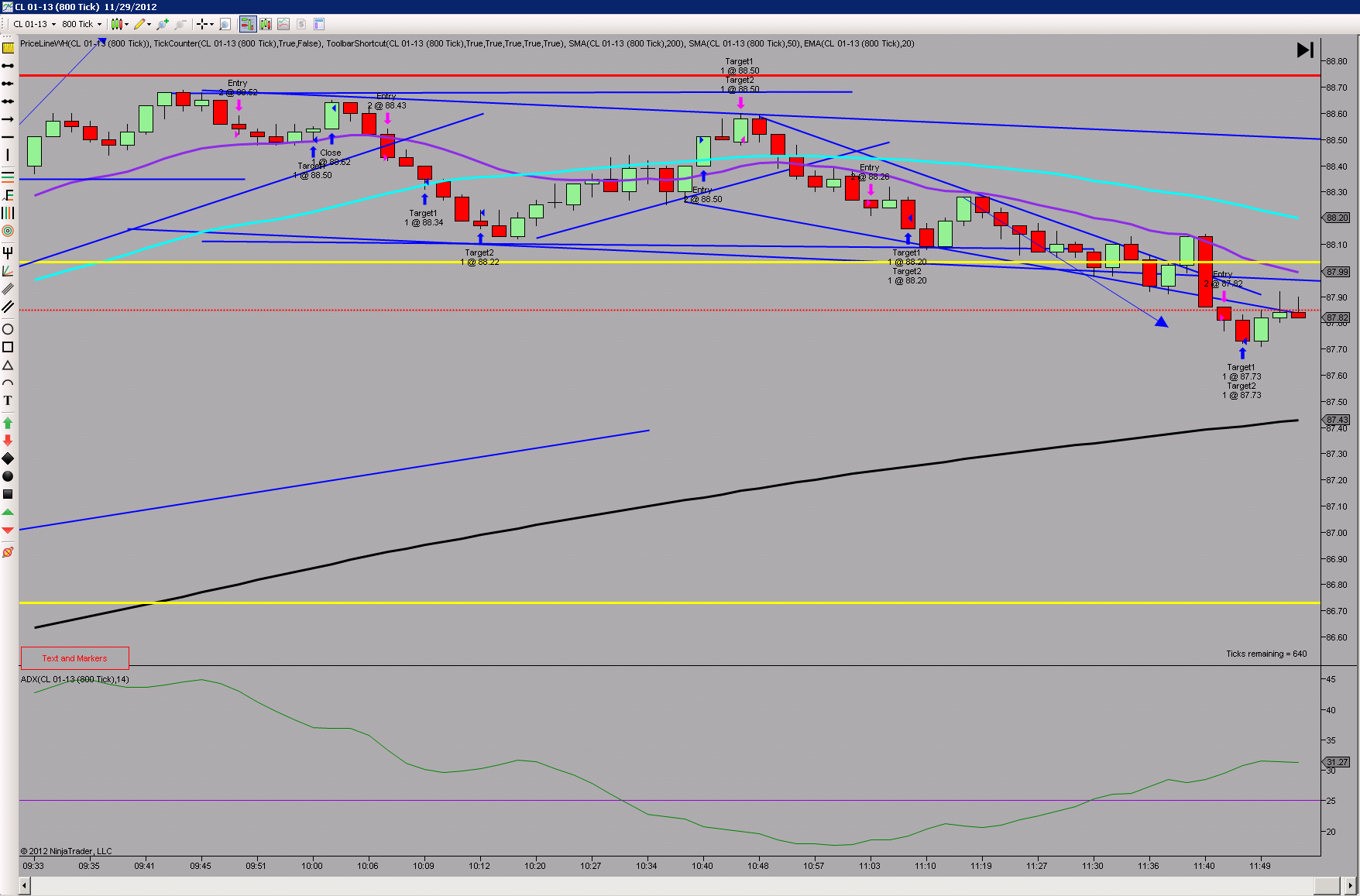Select the Ellipse drawing tool
The image size is (1360, 896).
pyautogui.click(x=8, y=329)
